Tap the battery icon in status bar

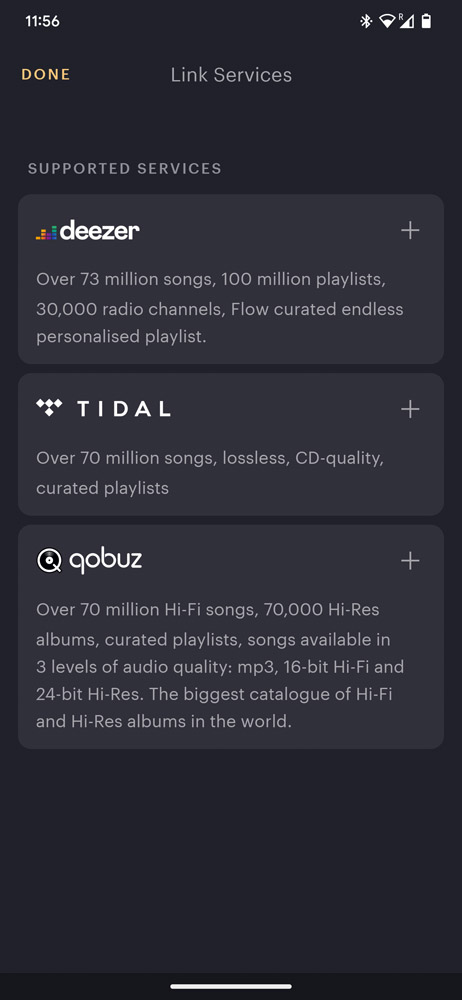[426, 21]
